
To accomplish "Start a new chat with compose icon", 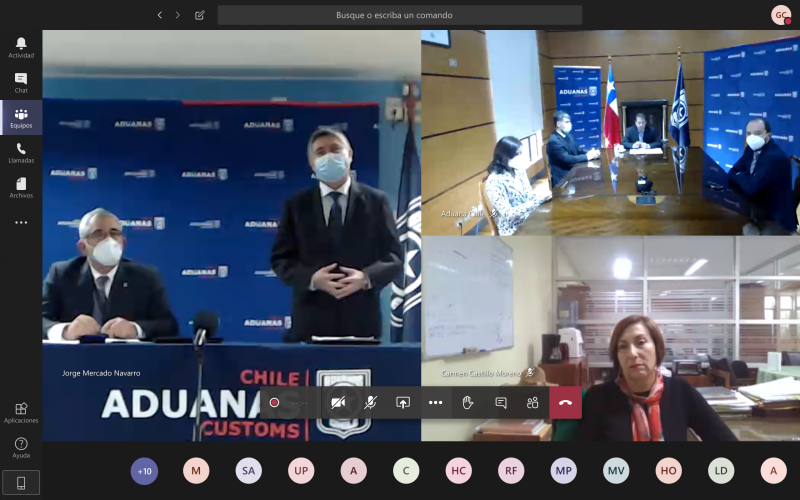I will click(199, 15).
